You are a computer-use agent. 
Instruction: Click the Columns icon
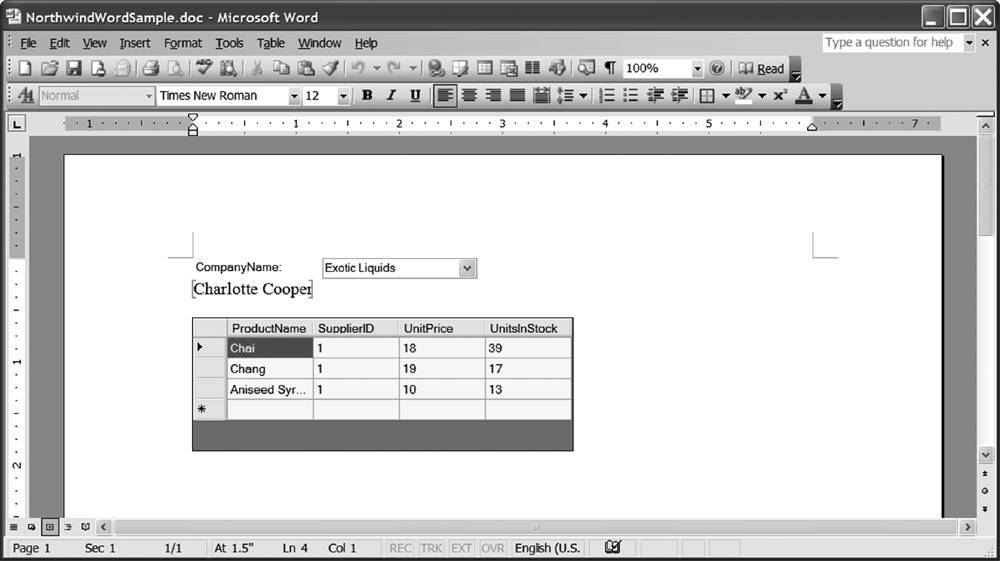point(533,68)
